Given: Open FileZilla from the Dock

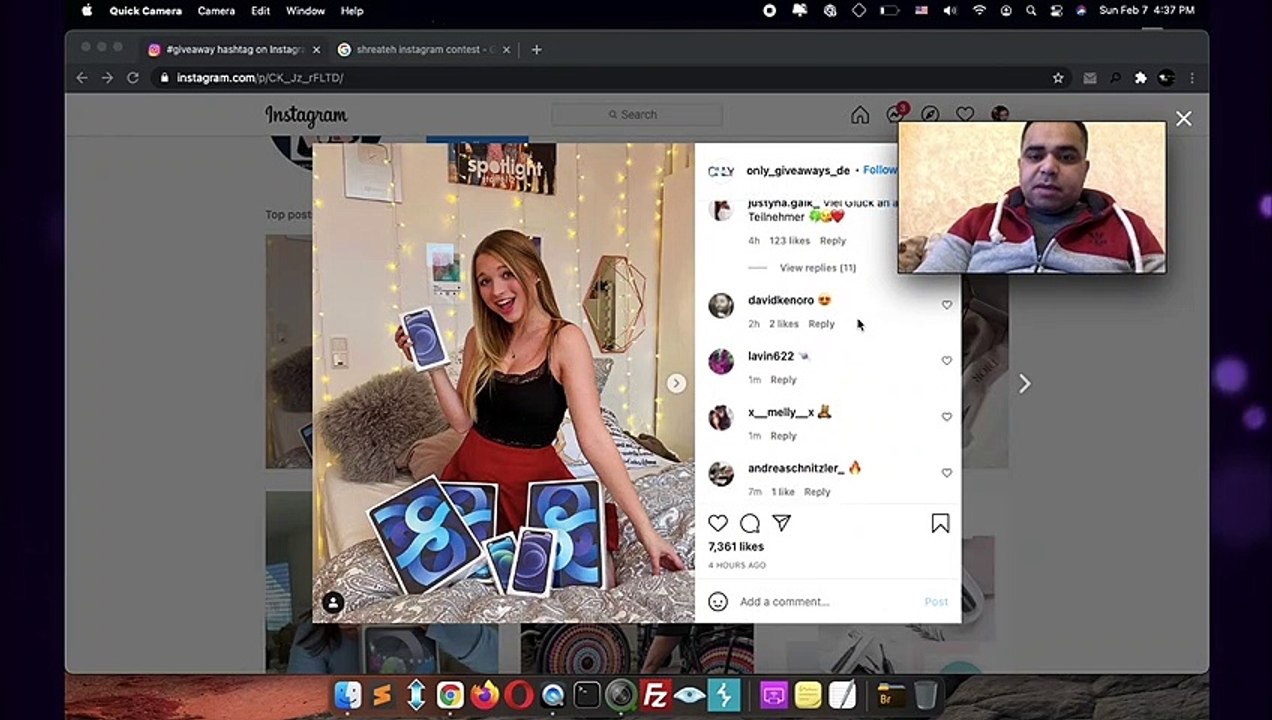Looking at the screenshot, I should pos(655,695).
